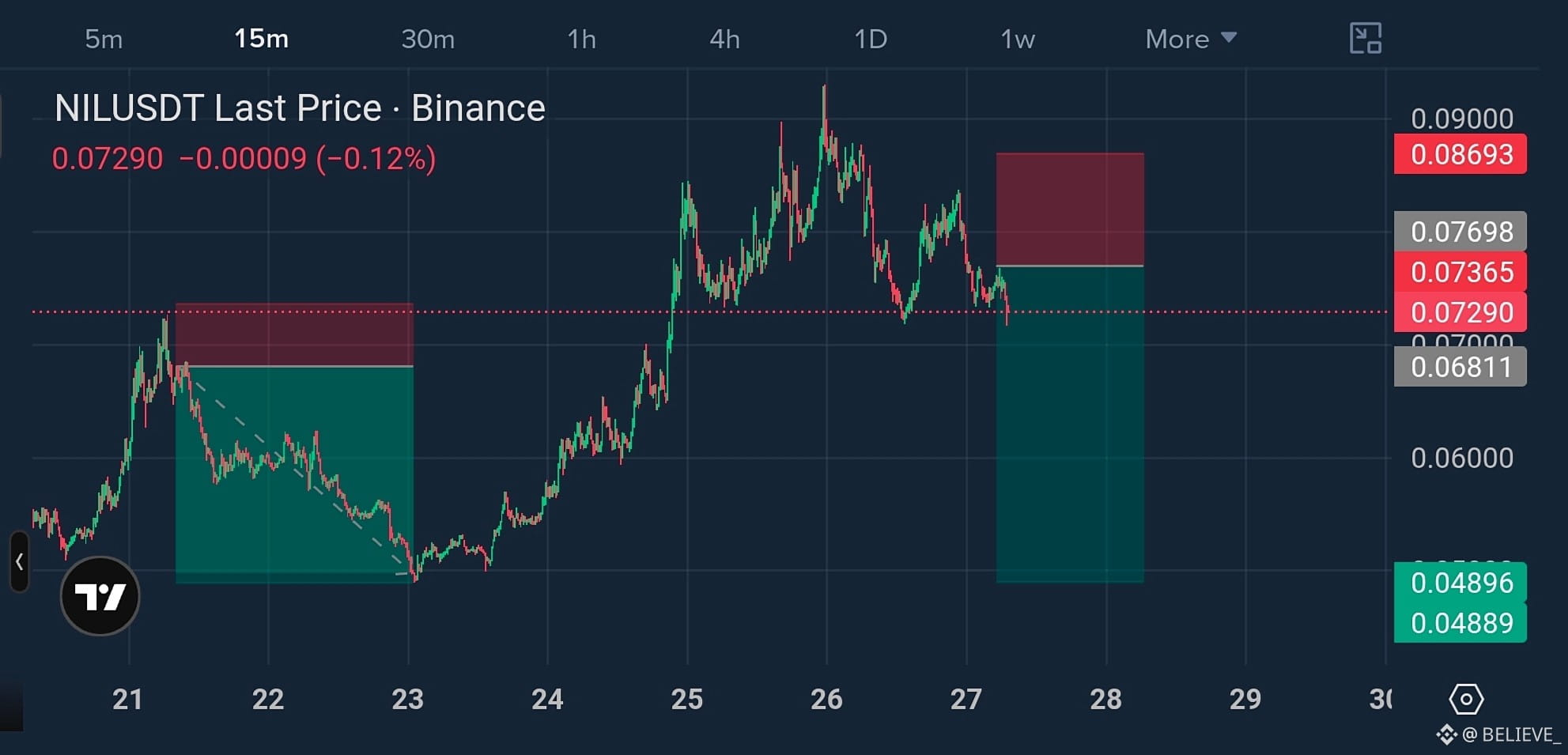This screenshot has width=1568, height=755.
Task: Click the 0.07290 last price label
Action: [1460, 312]
